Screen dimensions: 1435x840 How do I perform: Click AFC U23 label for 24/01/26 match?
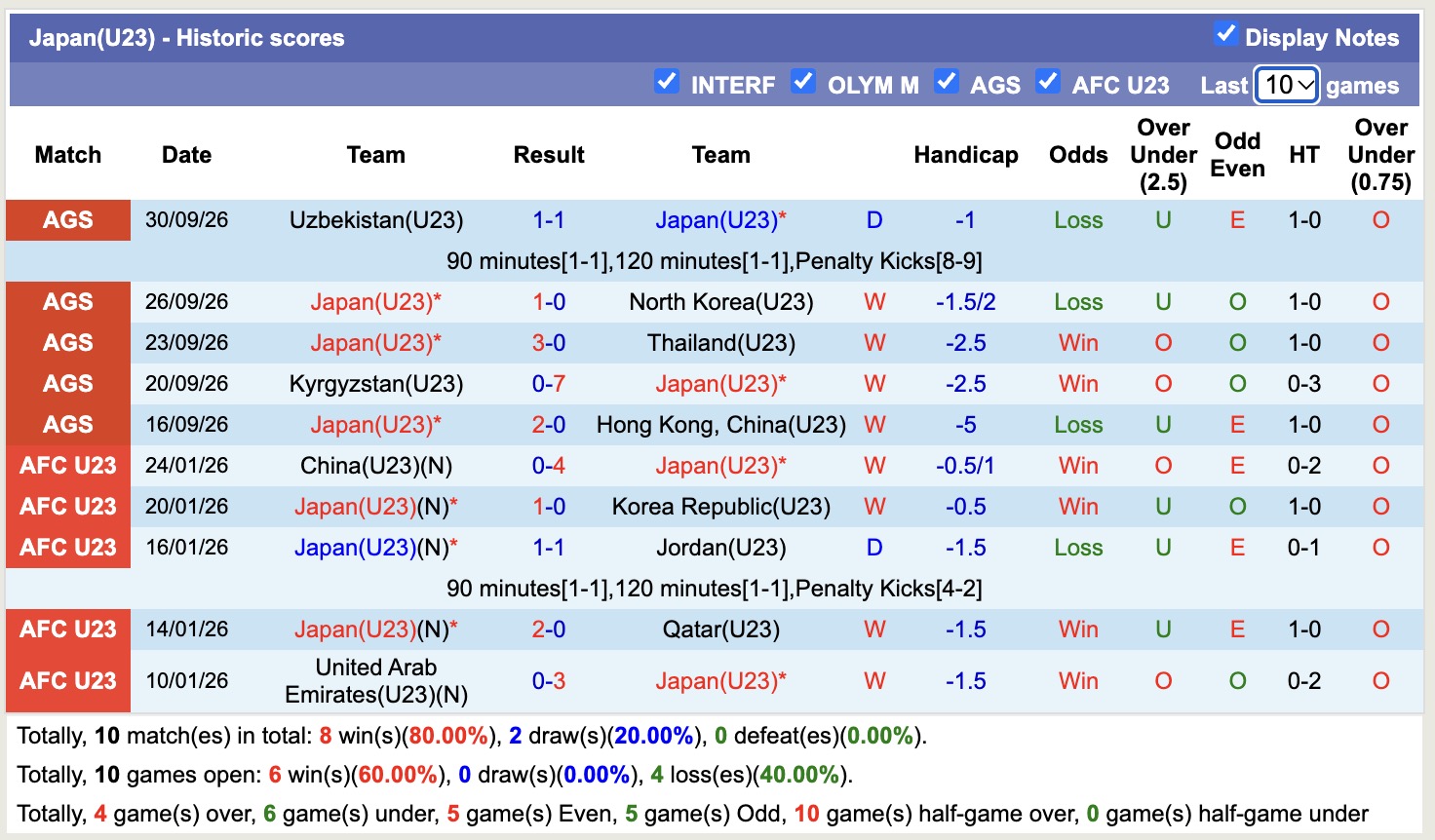pos(68,466)
